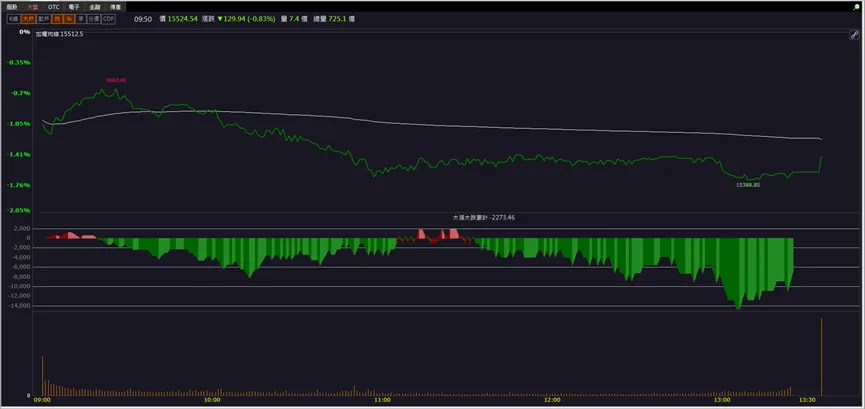Toggle the 散戶 indicator button
Screen dimensions: 865x409
point(44,19)
